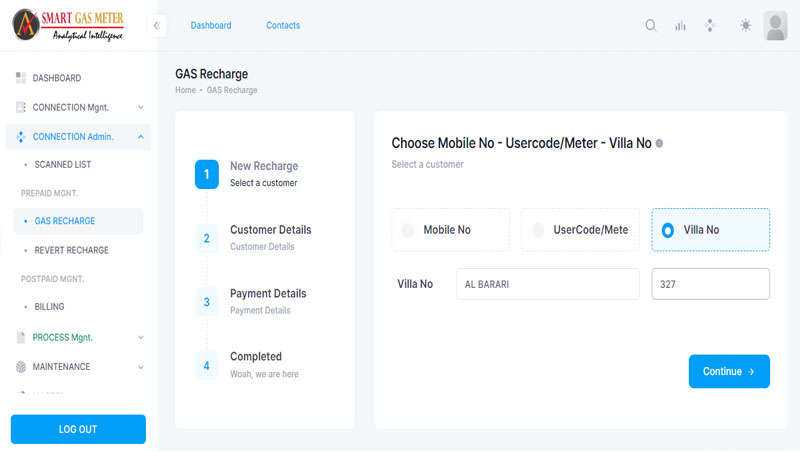Open the Dashboard top tab

click(x=210, y=26)
